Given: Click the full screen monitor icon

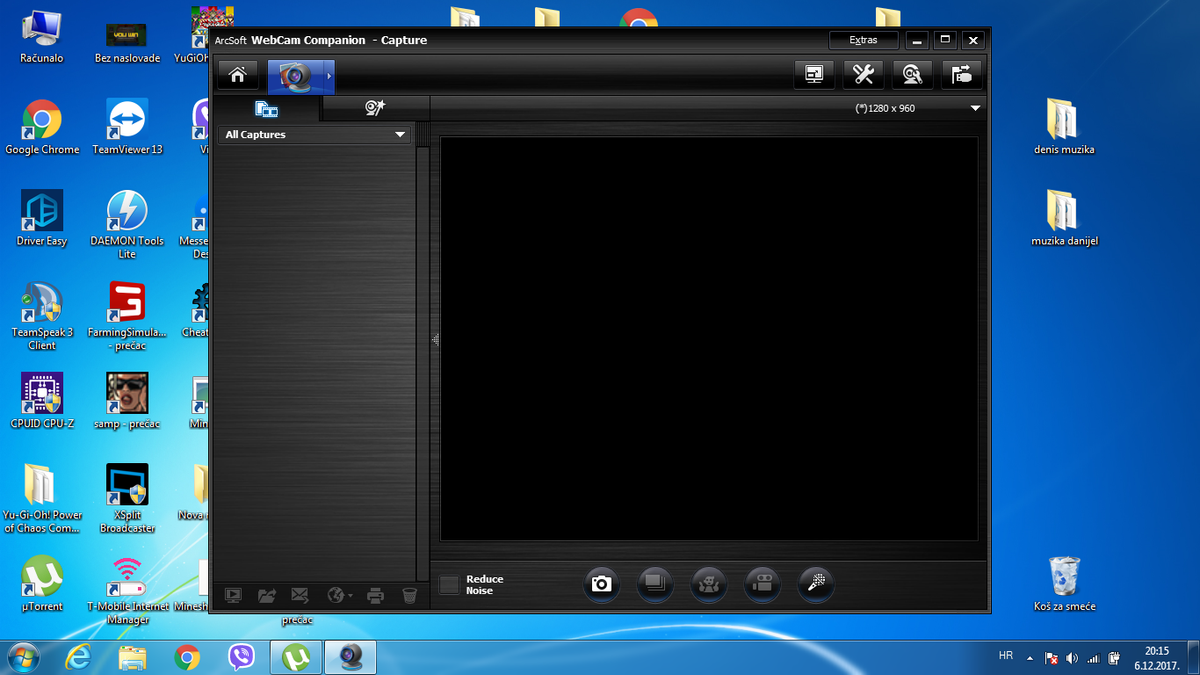Looking at the screenshot, I should (x=815, y=75).
